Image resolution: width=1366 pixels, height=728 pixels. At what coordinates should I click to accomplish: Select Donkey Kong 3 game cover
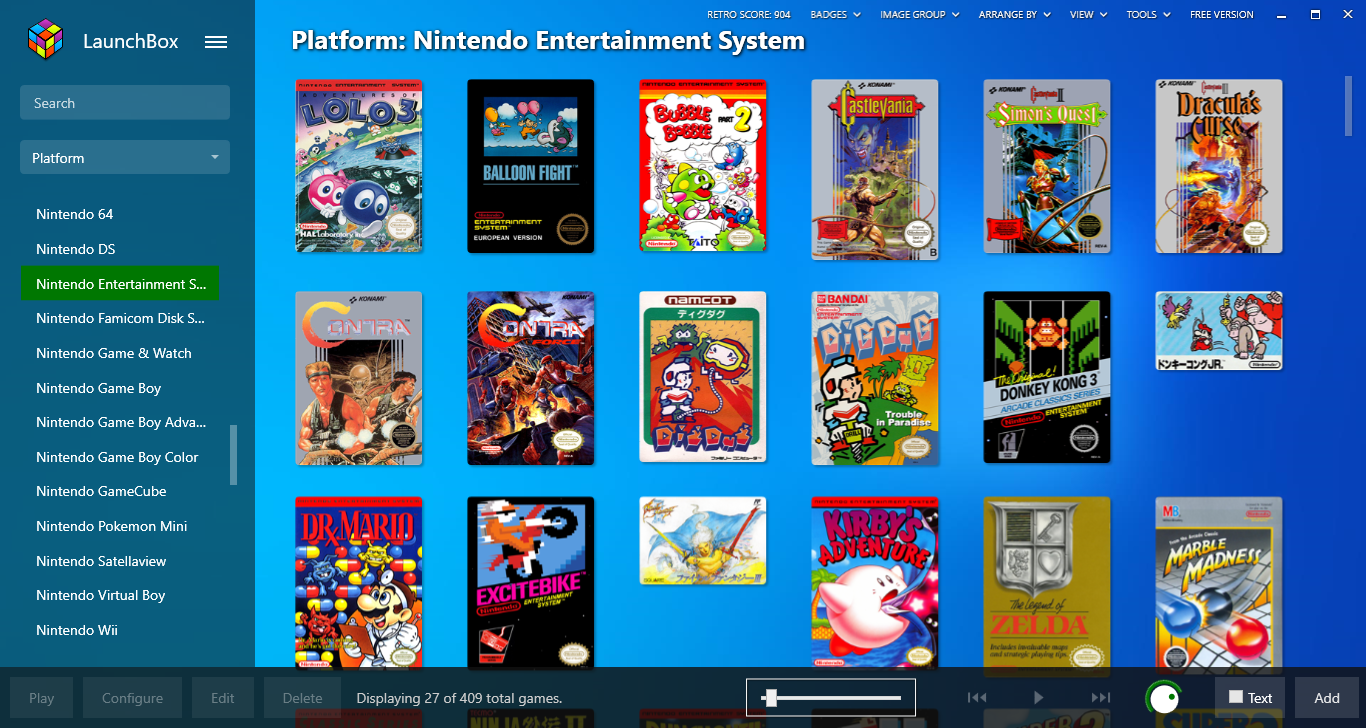[1047, 378]
